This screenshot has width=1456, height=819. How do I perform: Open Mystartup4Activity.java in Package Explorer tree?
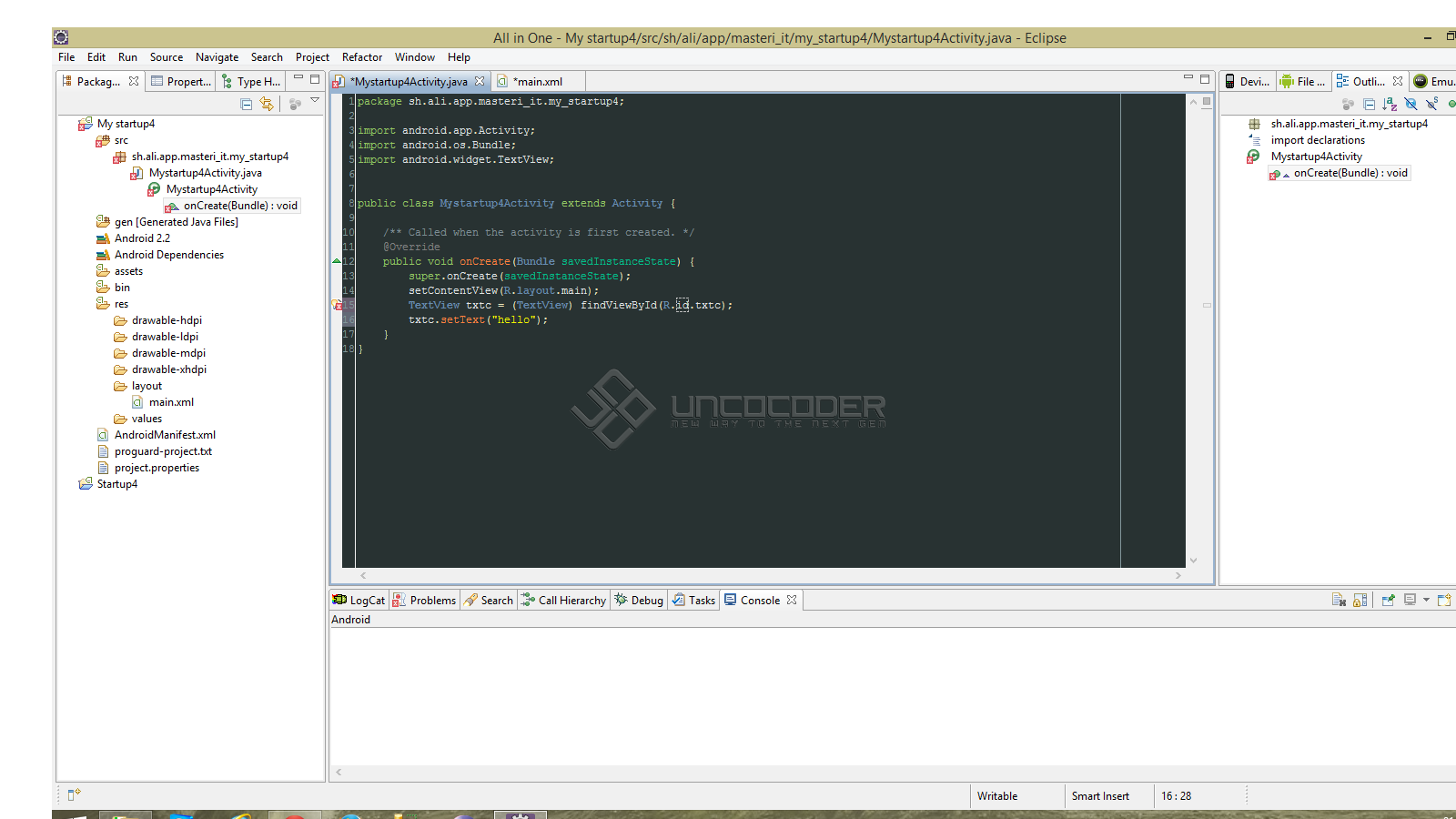[x=205, y=173]
